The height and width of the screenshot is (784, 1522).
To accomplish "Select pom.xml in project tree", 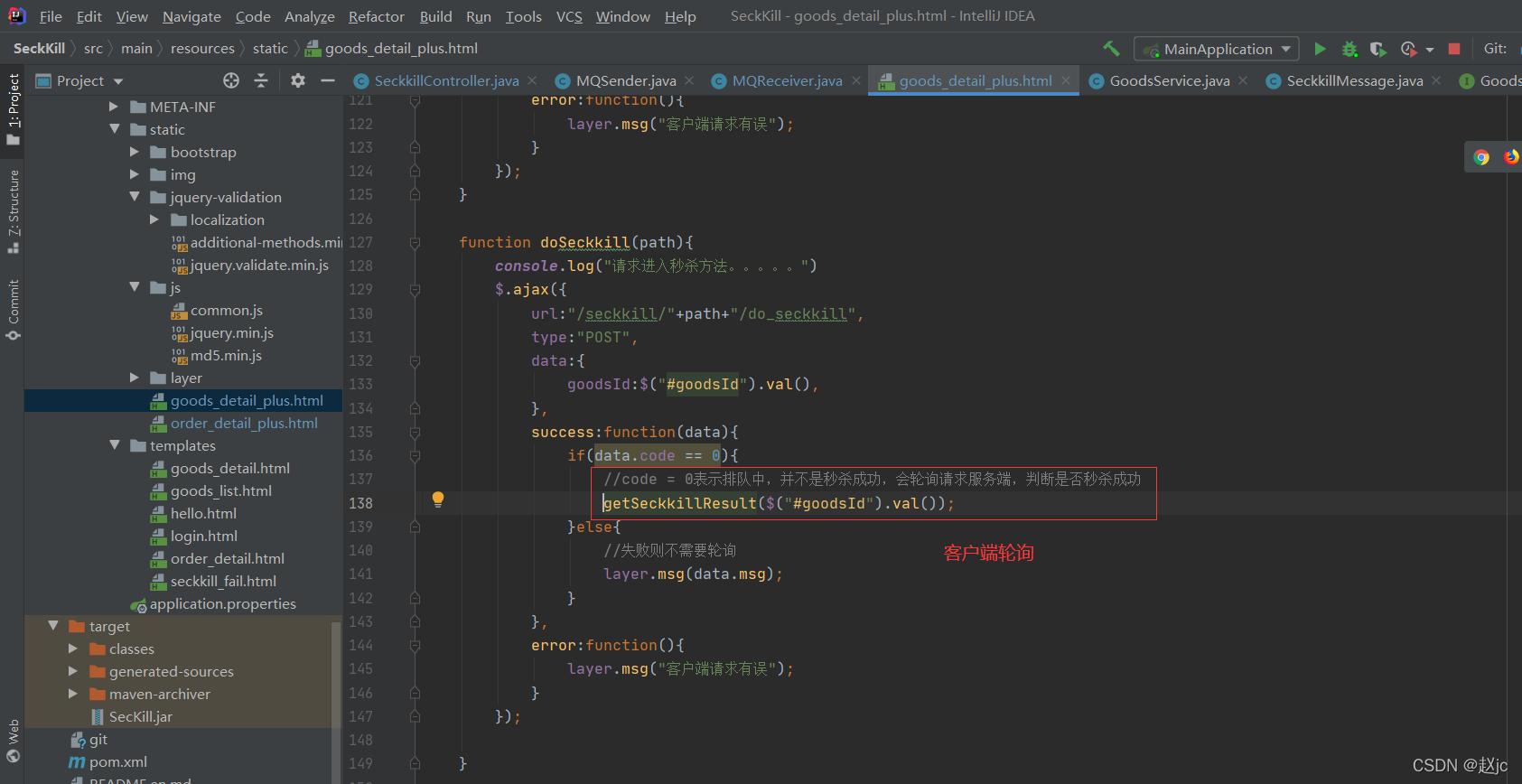I will 117,761.
